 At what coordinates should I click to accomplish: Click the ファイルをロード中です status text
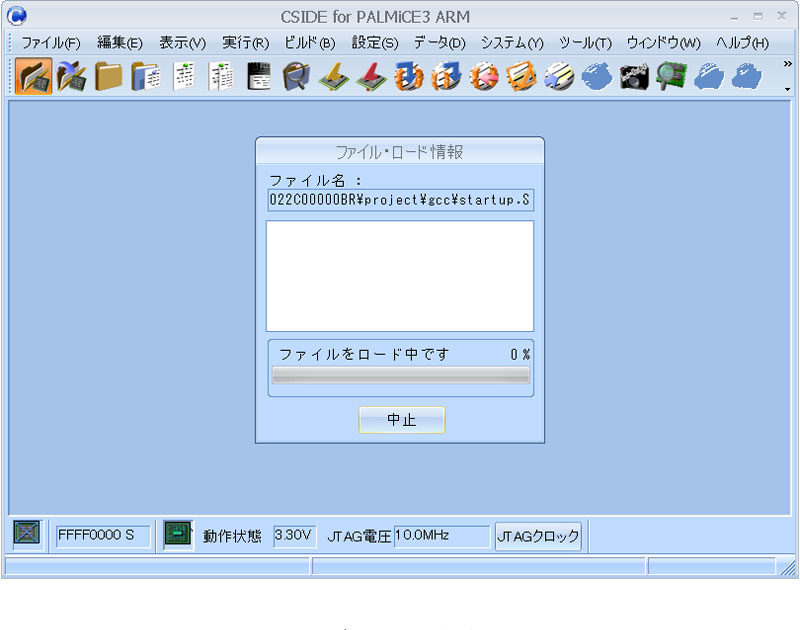364,354
